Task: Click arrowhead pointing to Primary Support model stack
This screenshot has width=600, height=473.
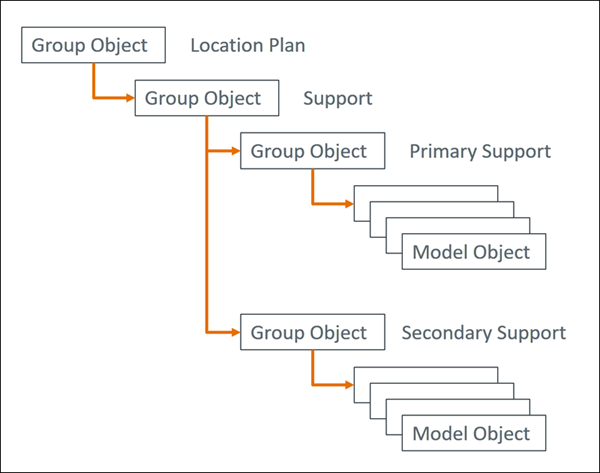Action: point(348,204)
